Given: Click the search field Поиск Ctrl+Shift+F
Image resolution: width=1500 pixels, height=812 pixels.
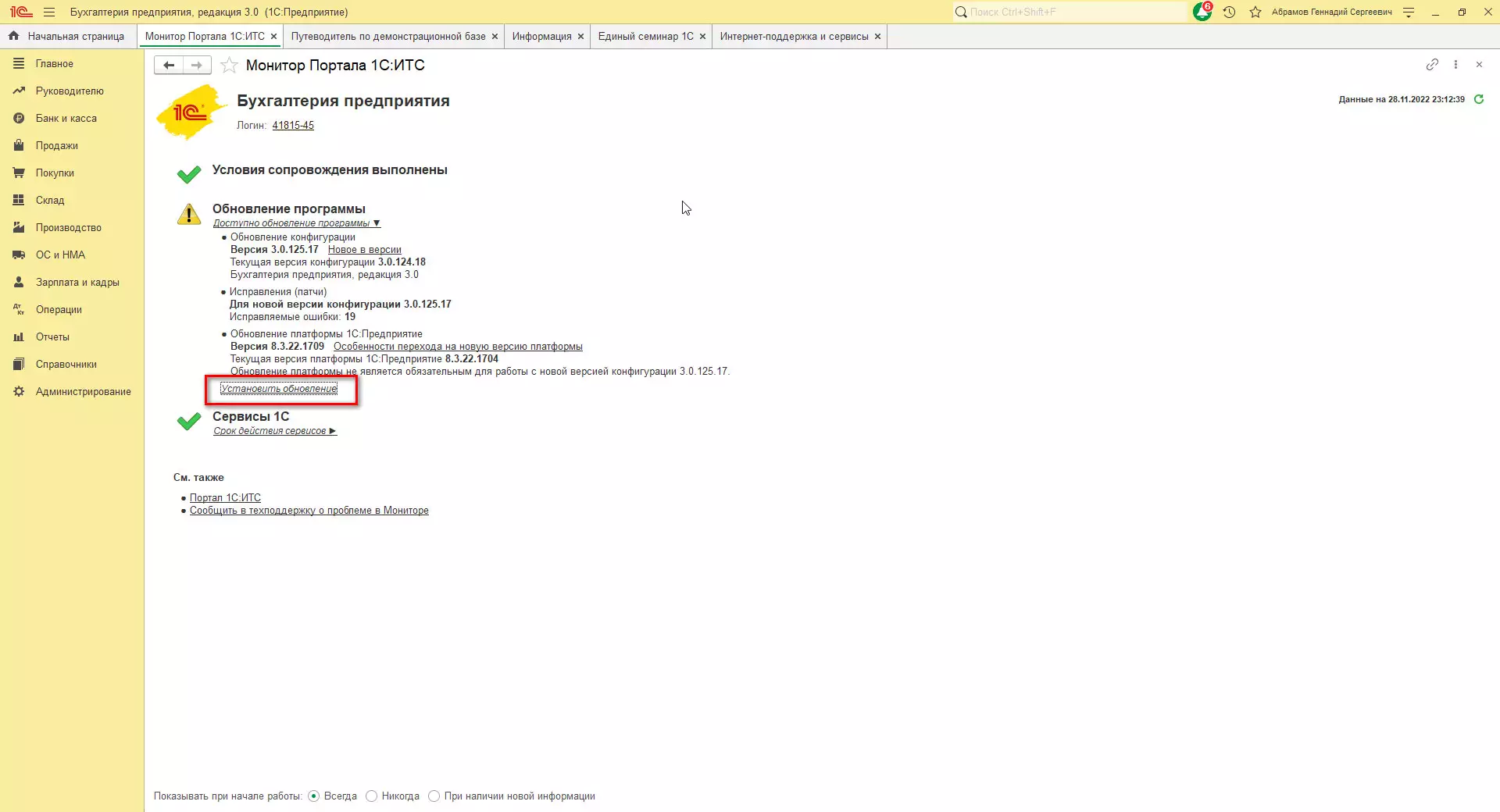Looking at the screenshot, I should coord(1069,12).
